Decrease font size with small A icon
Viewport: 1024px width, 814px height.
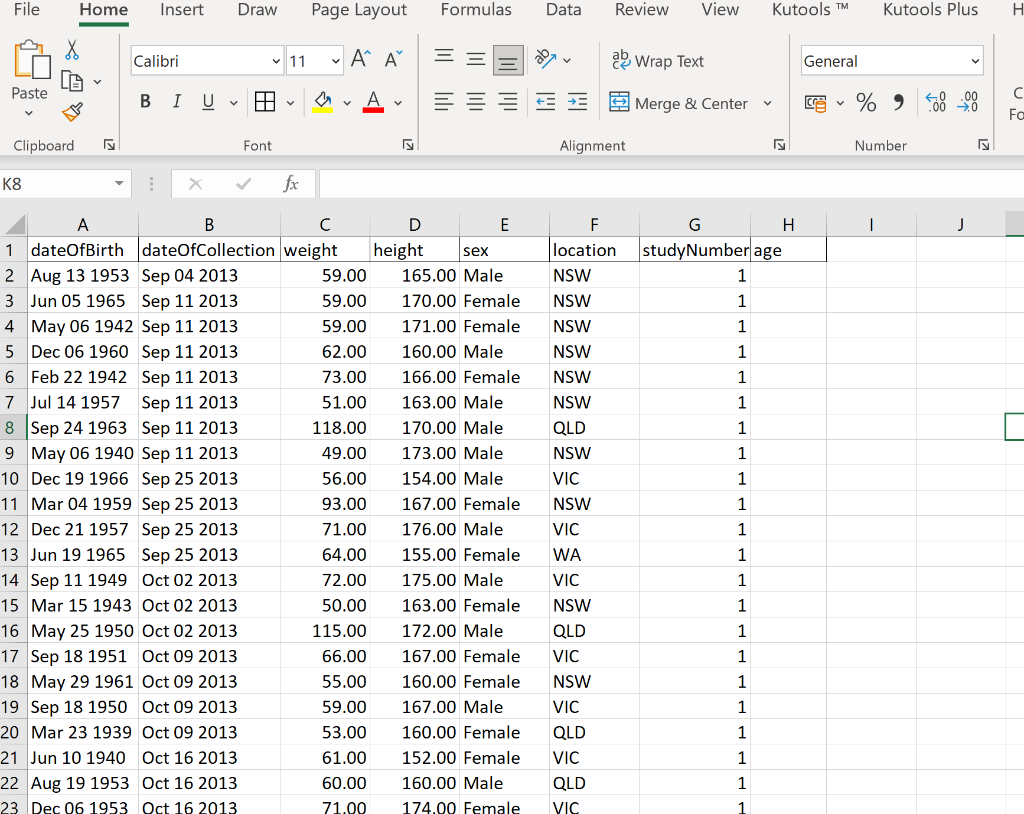(393, 59)
